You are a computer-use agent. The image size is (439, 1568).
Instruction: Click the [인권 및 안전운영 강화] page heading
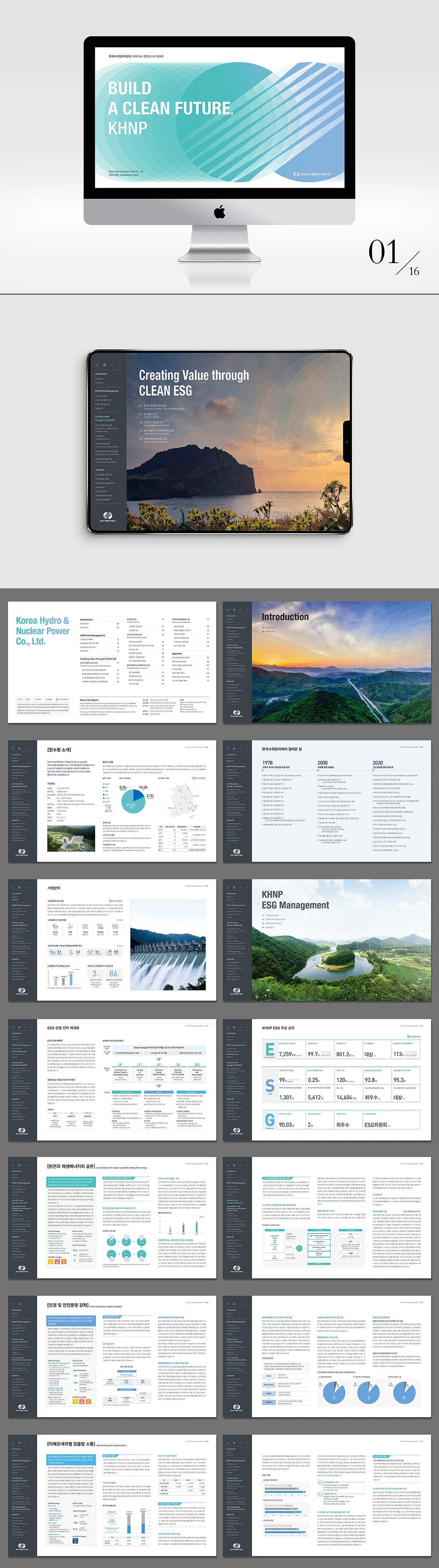tap(68, 1305)
